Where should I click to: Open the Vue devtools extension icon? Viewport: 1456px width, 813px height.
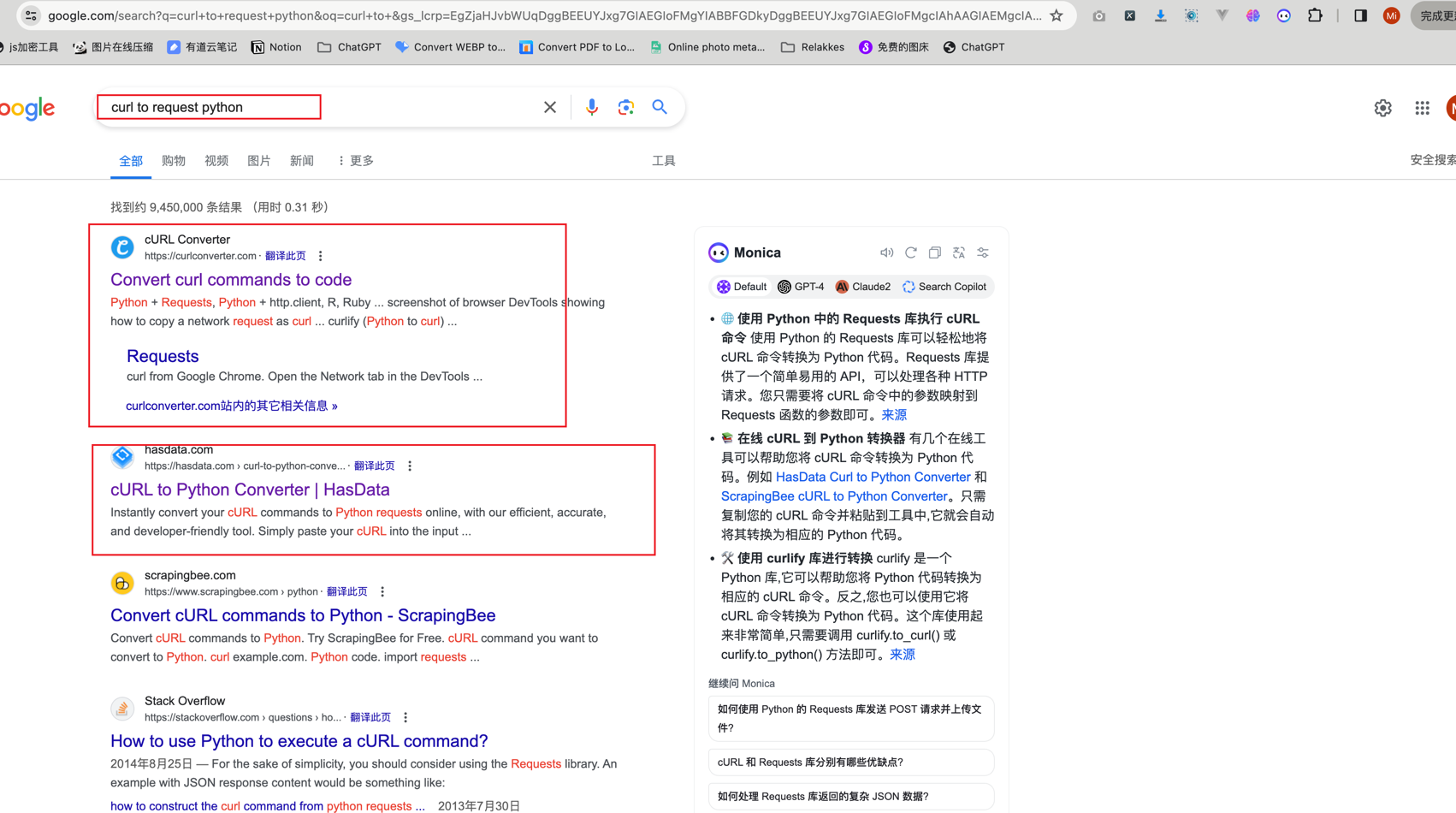point(1222,15)
